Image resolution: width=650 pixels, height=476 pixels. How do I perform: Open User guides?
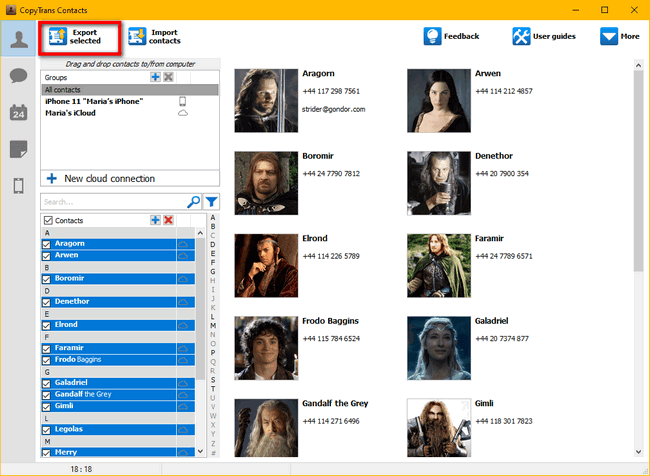pos(544,36)
